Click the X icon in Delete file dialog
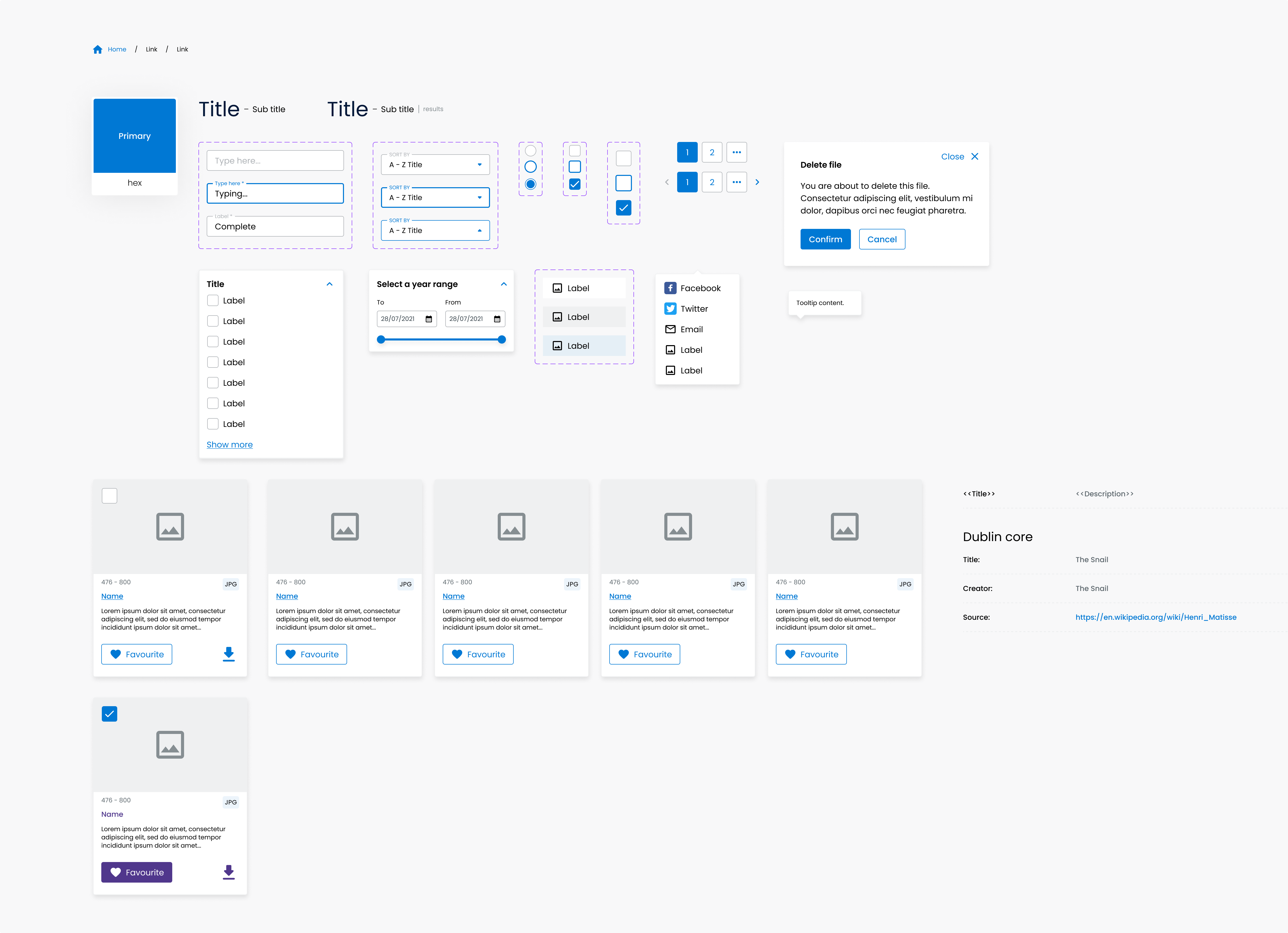1288x933 pixels. [975, 156]
